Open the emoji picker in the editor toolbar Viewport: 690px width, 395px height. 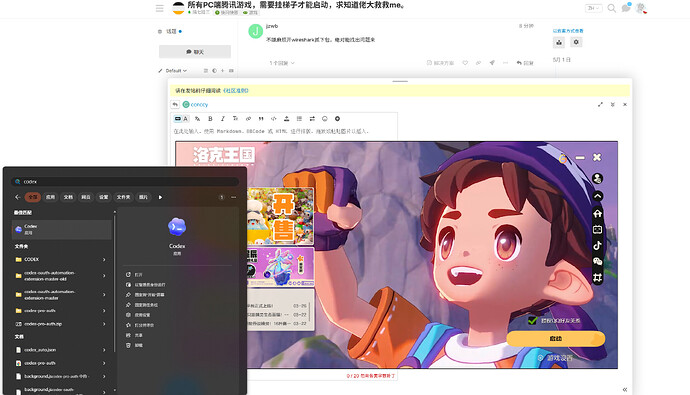[325, 119]
